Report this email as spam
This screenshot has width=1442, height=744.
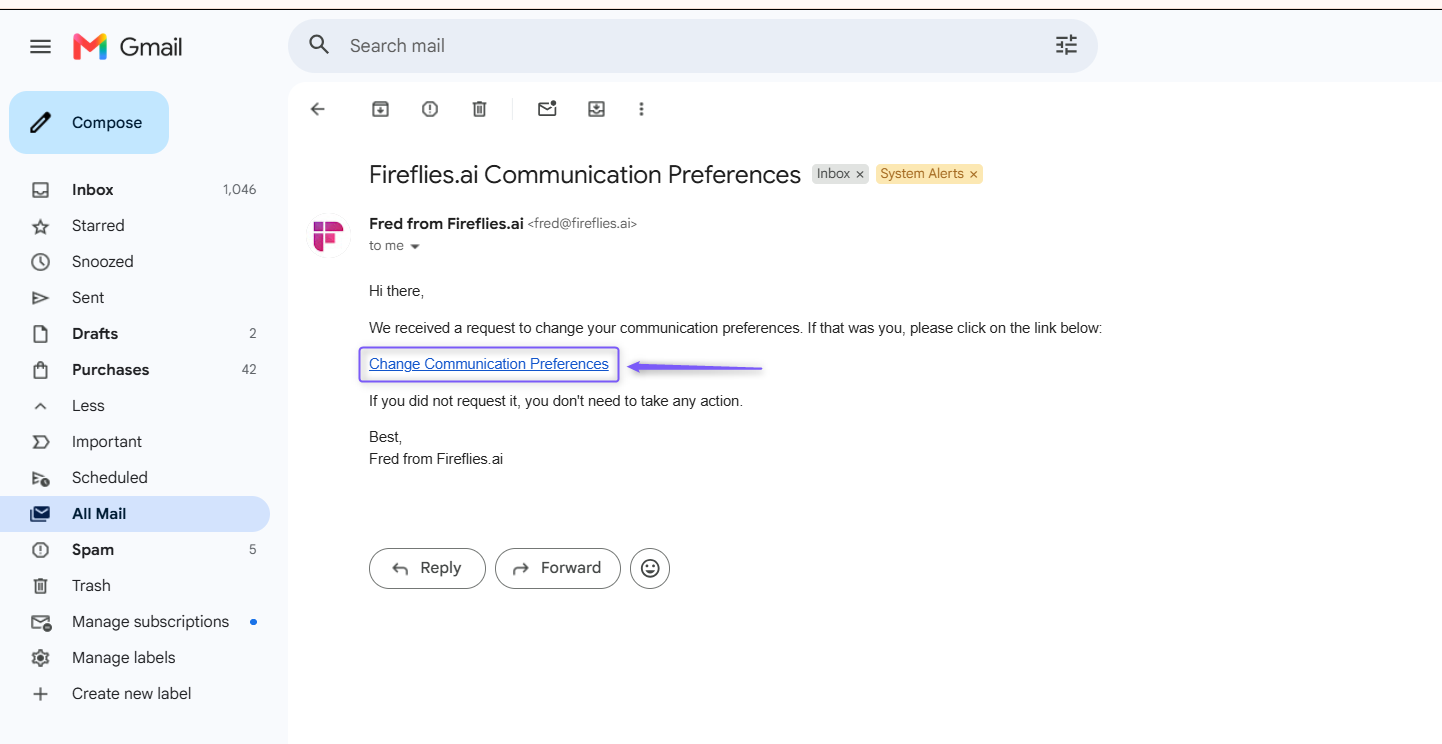430,109
